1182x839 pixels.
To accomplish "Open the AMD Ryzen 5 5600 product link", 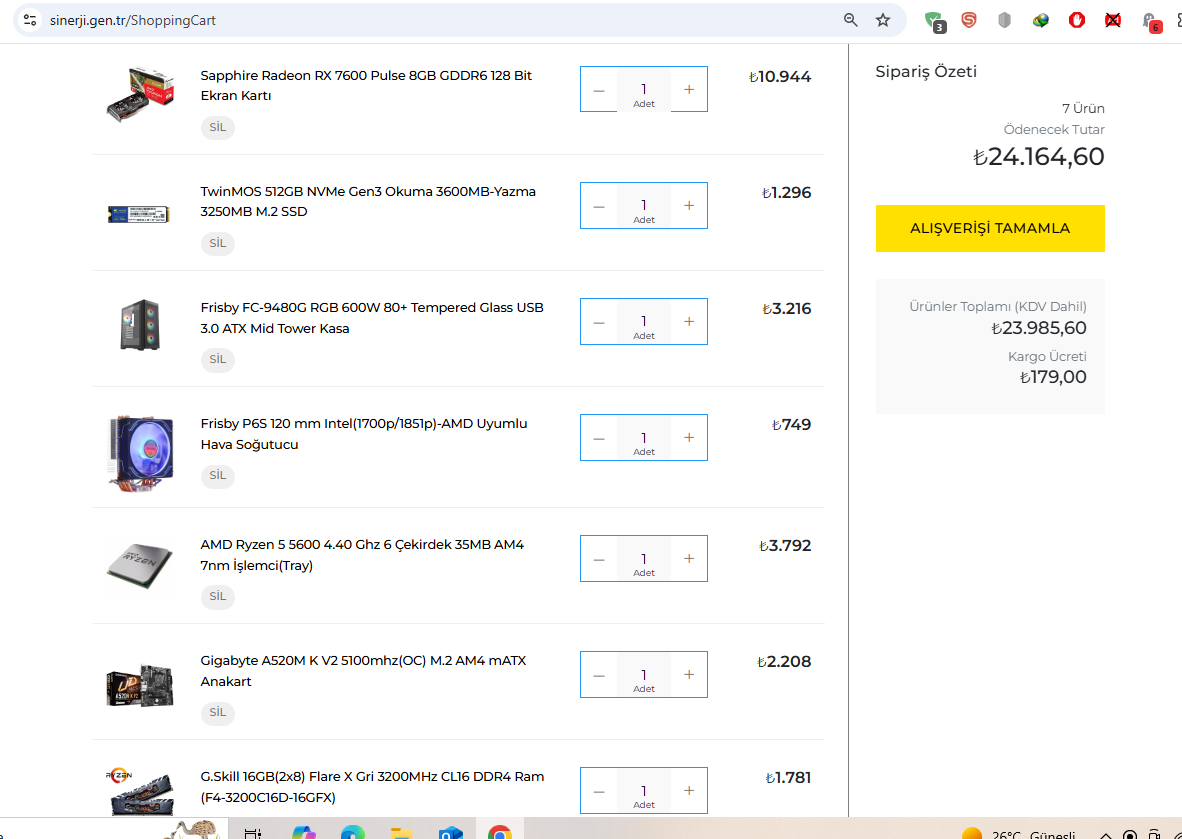I will click(362, 554).
